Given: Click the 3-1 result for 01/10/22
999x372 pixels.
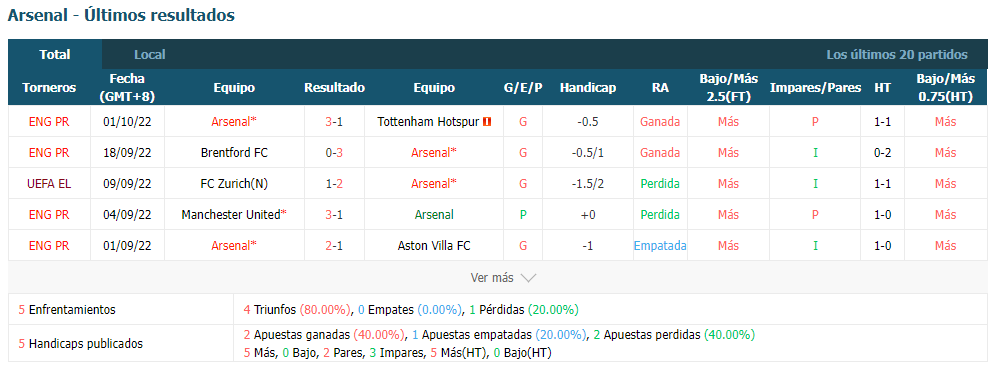Looking at the screenshot, I should 334,122.
